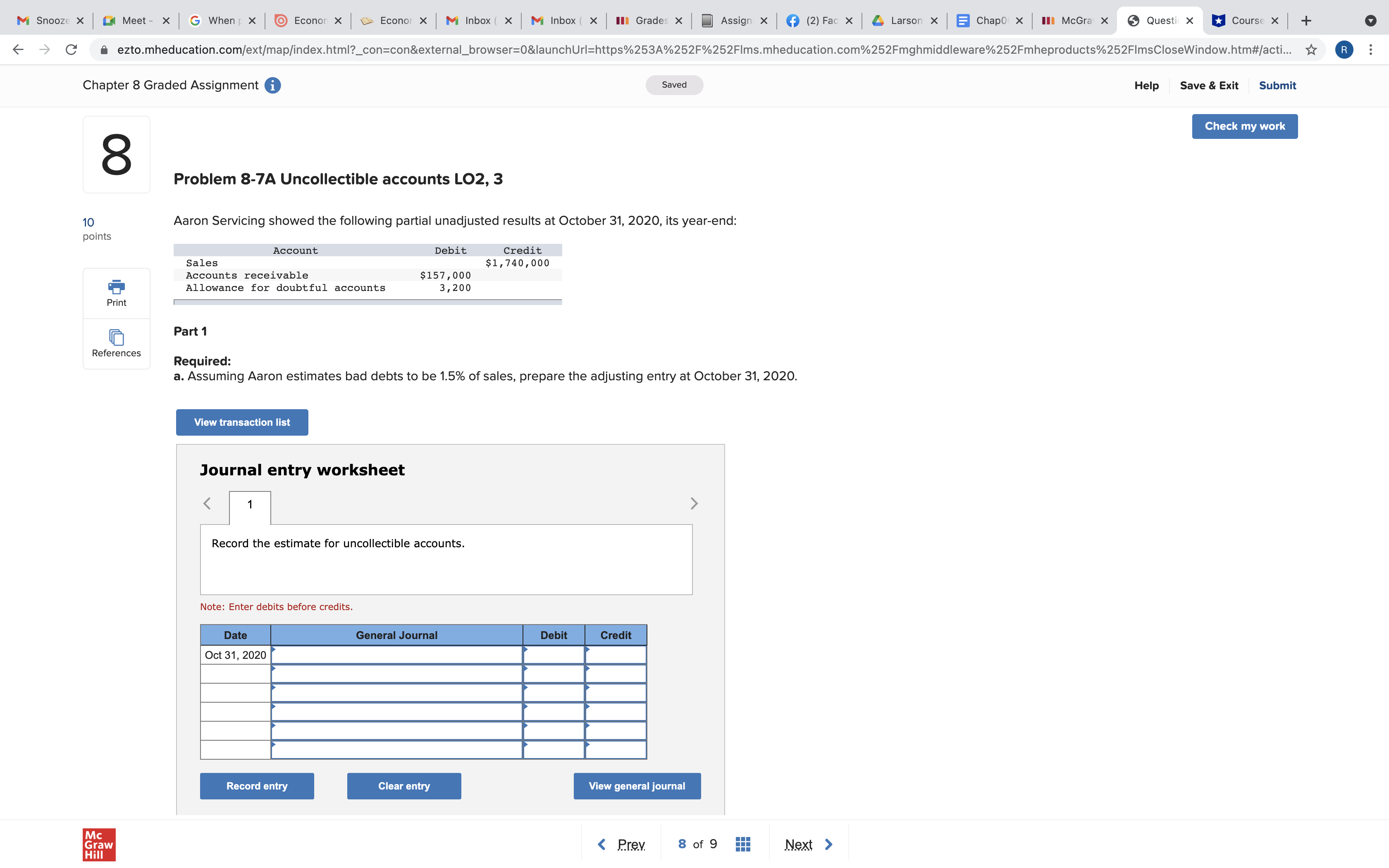Click the Saved status pill

(x=674, y=84)
